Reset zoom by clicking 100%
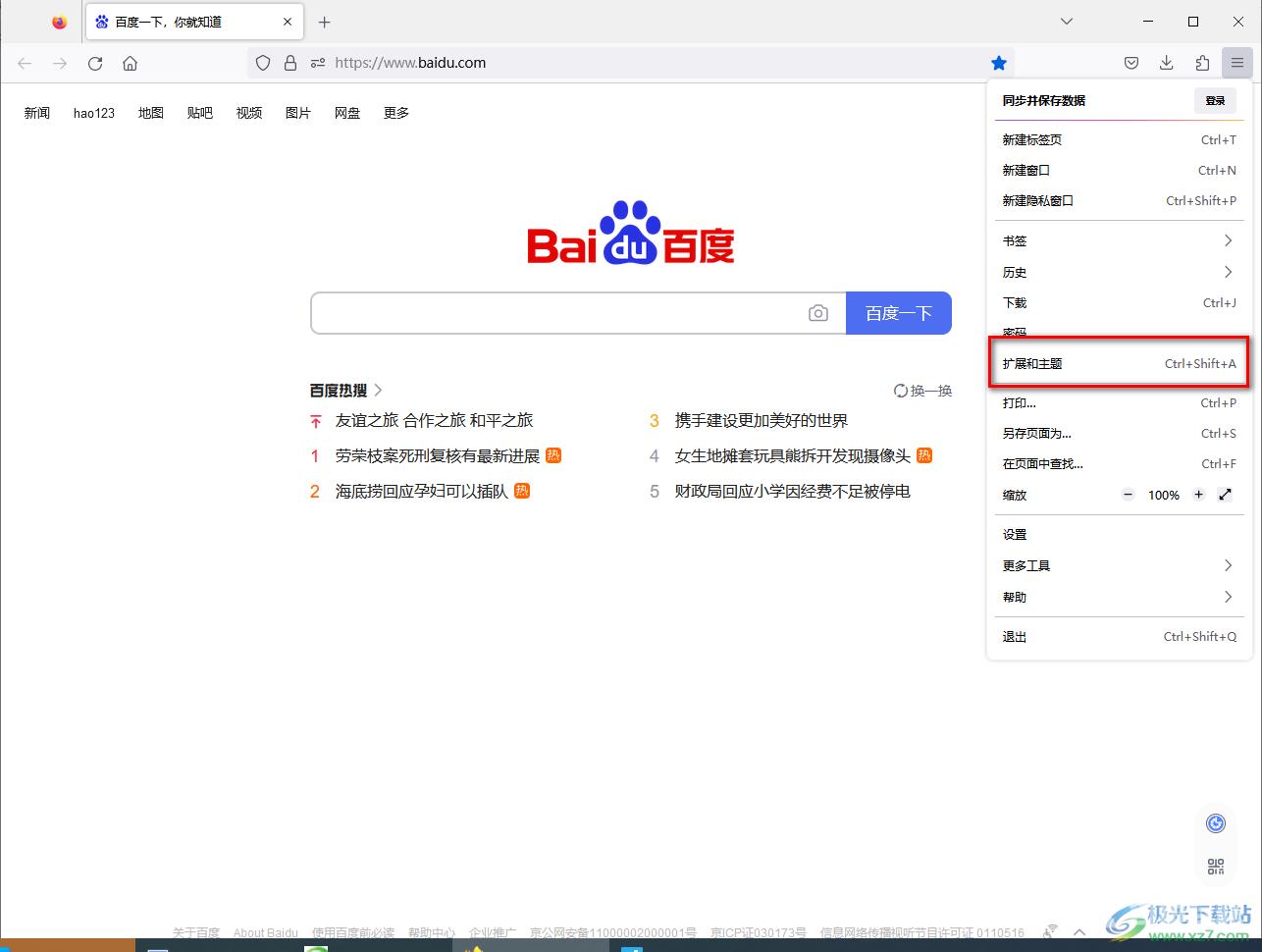The image size is (1262, 952). point(1164,495)
